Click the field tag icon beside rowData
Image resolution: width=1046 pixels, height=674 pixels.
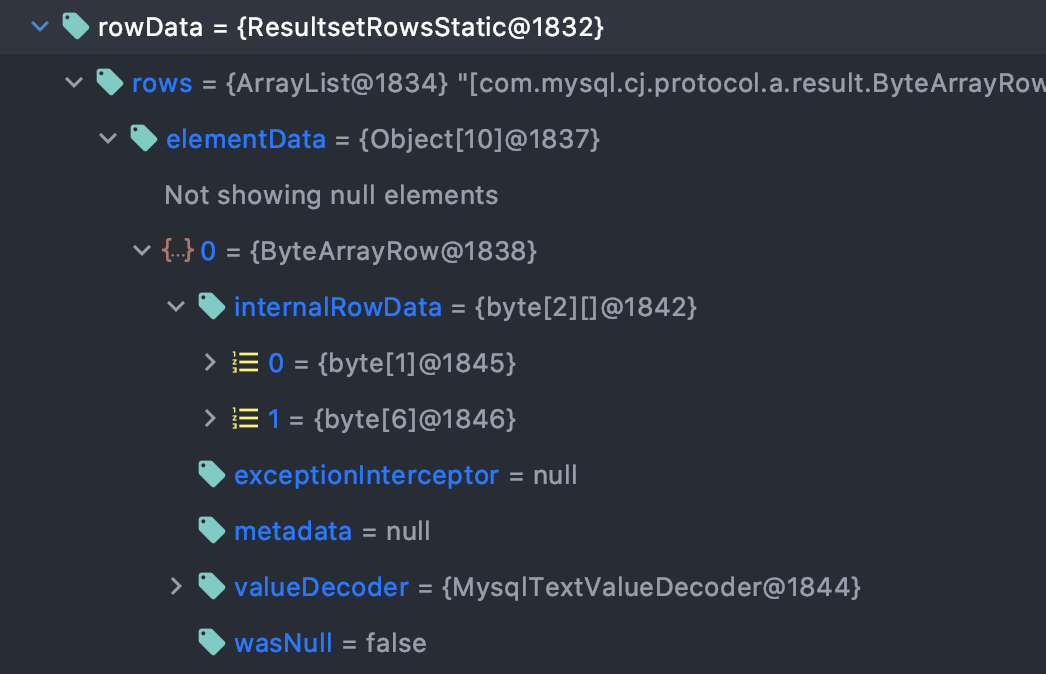click(75, 27)
